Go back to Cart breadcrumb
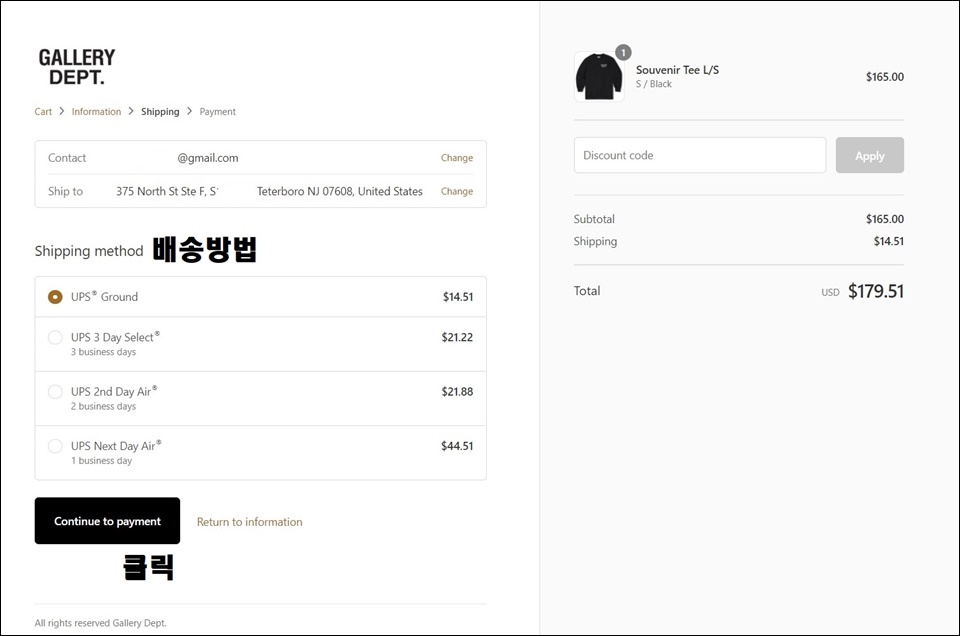The width and height of the screenshot is (960, 636). pyautogui.click(x=43, y=111)
